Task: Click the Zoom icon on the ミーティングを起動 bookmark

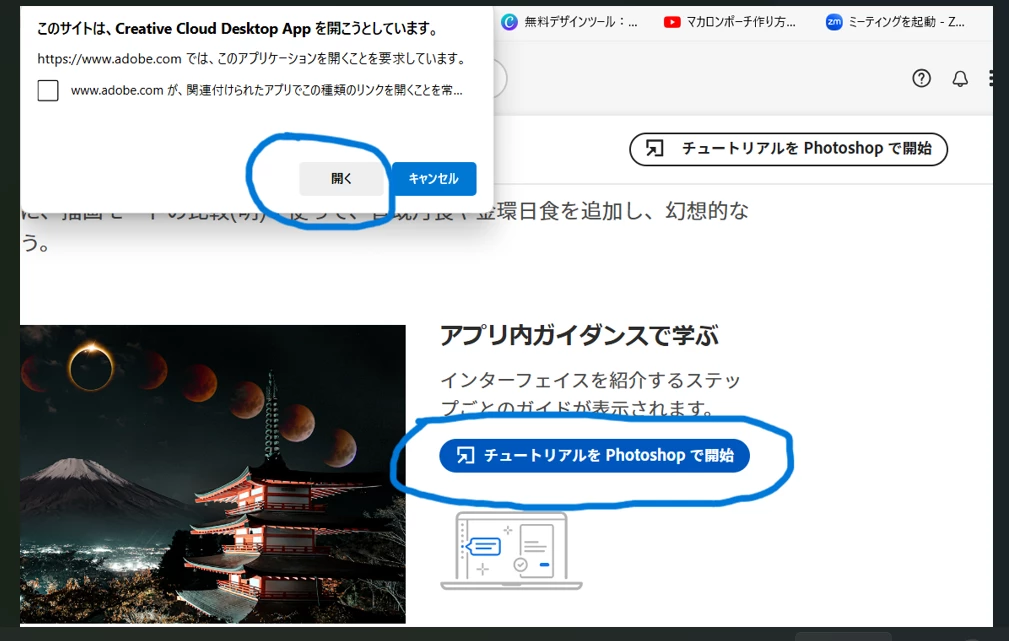Action: (834, 22)
